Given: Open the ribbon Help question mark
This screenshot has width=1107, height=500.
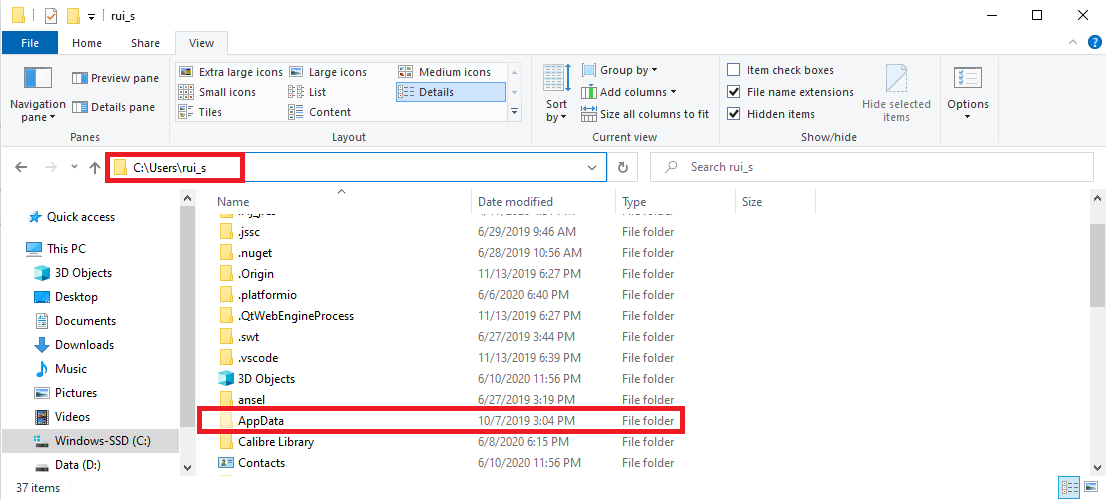Looking at the screenshot, I should (1095, 43).
